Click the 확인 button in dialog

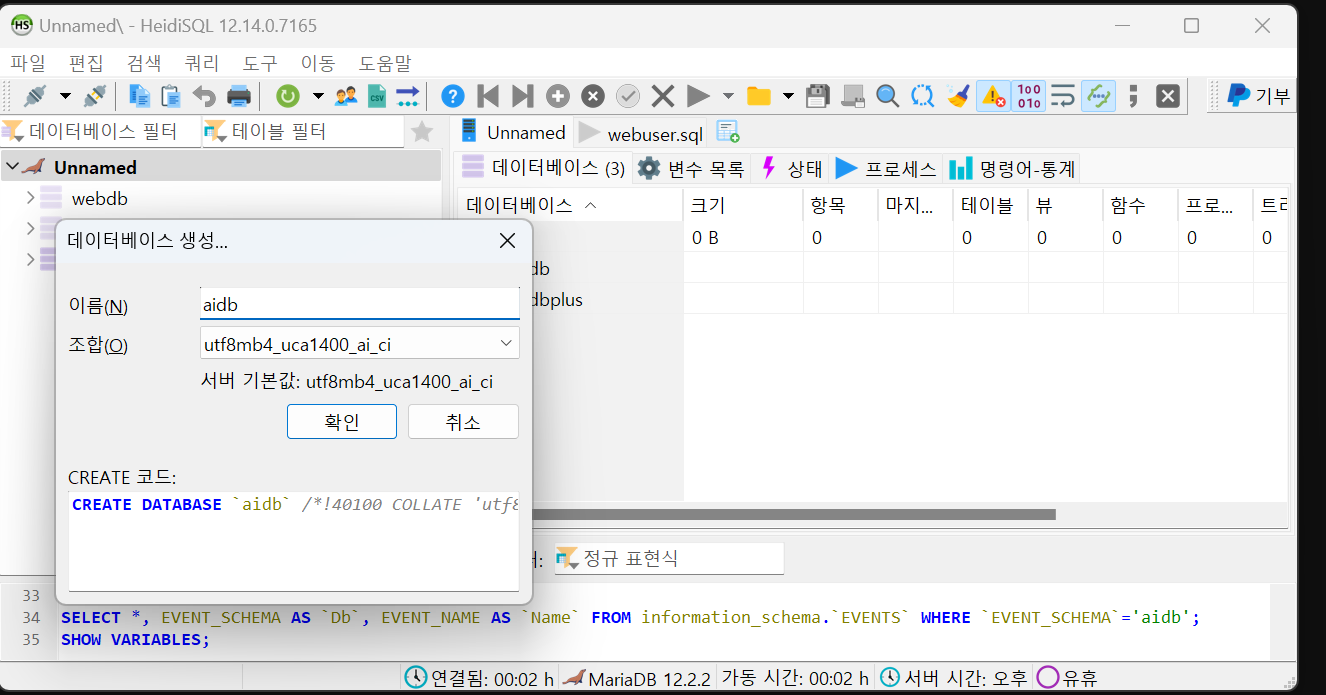pyautogui.click(x=342, y=421)
